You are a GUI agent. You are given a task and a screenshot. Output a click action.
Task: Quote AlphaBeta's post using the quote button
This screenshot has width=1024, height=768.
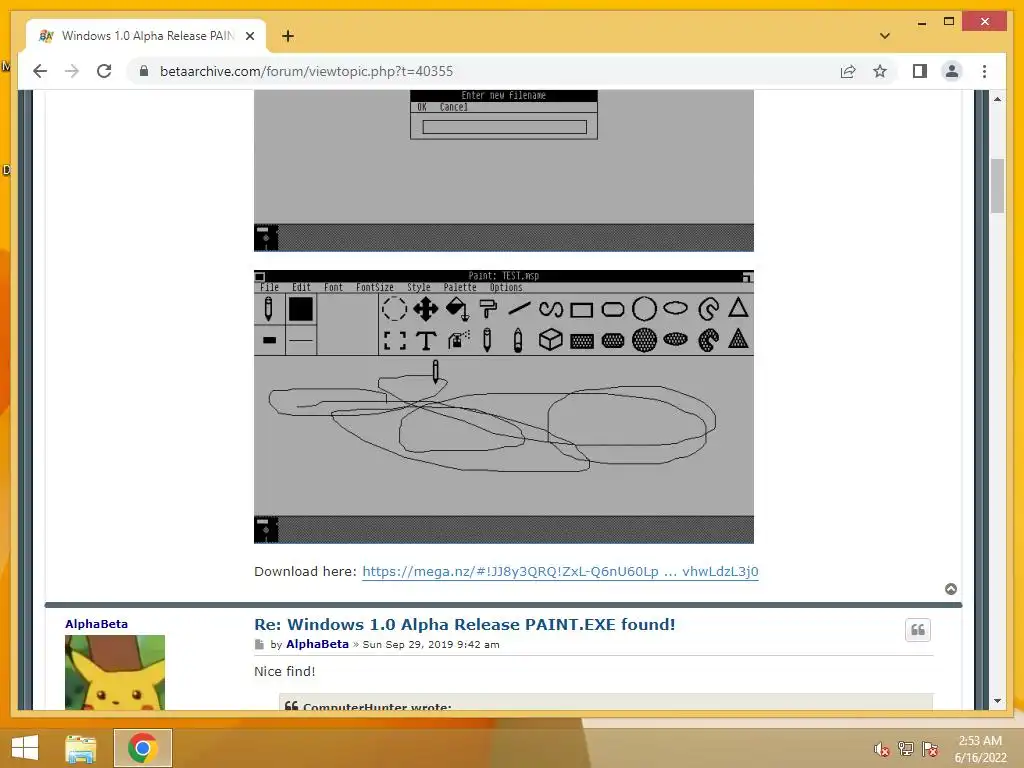(918, 630)
